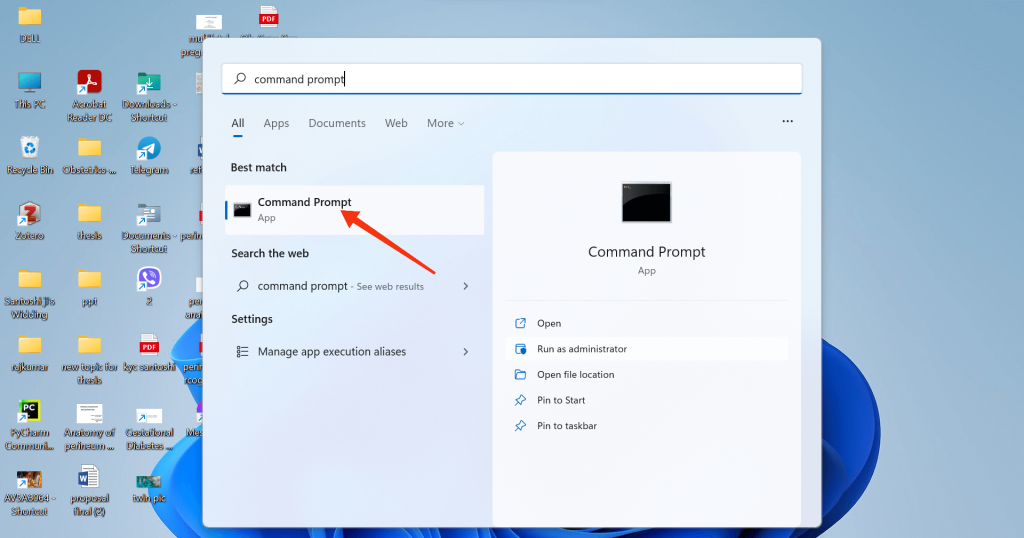
Task: Click the search text field
Action: (511, 79)
